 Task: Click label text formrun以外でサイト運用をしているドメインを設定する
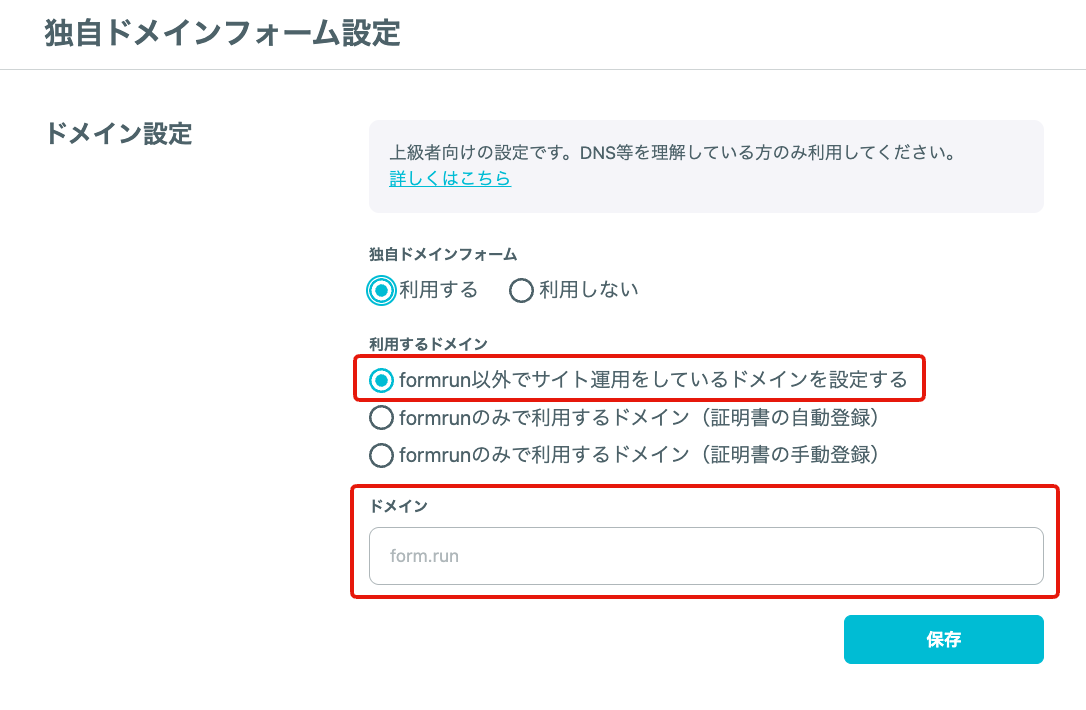653,380
